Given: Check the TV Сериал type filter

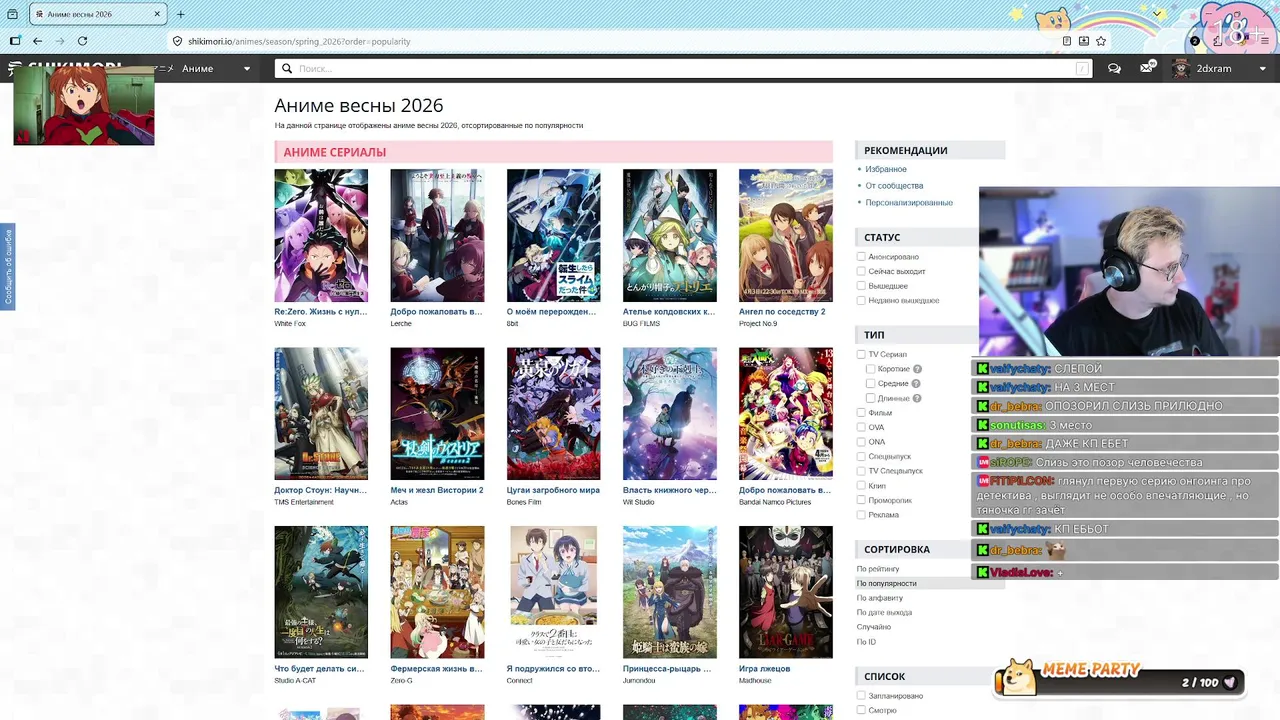Looking at the screenshot, I should (x=861, y=354).
